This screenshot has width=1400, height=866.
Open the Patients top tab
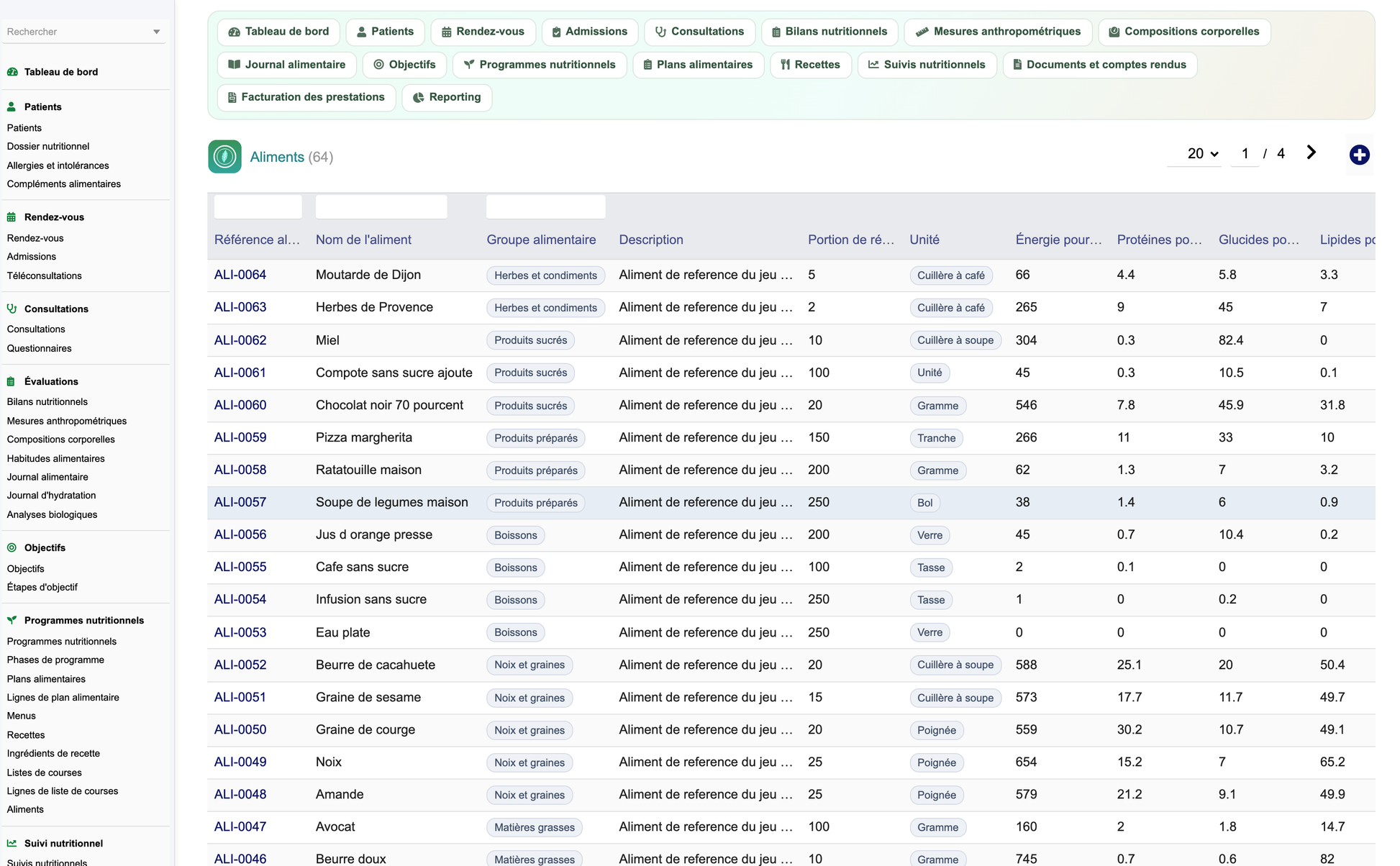point(385,32)
